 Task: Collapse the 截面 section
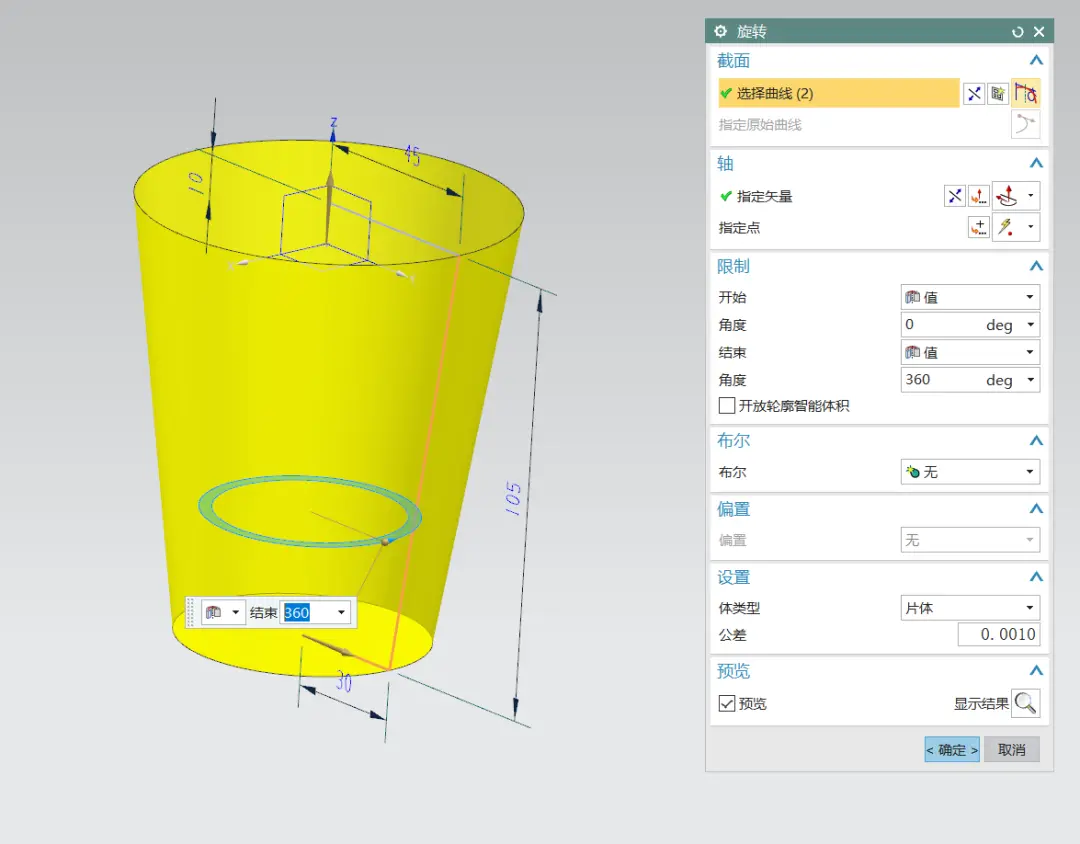click(x=1036, y=61)
